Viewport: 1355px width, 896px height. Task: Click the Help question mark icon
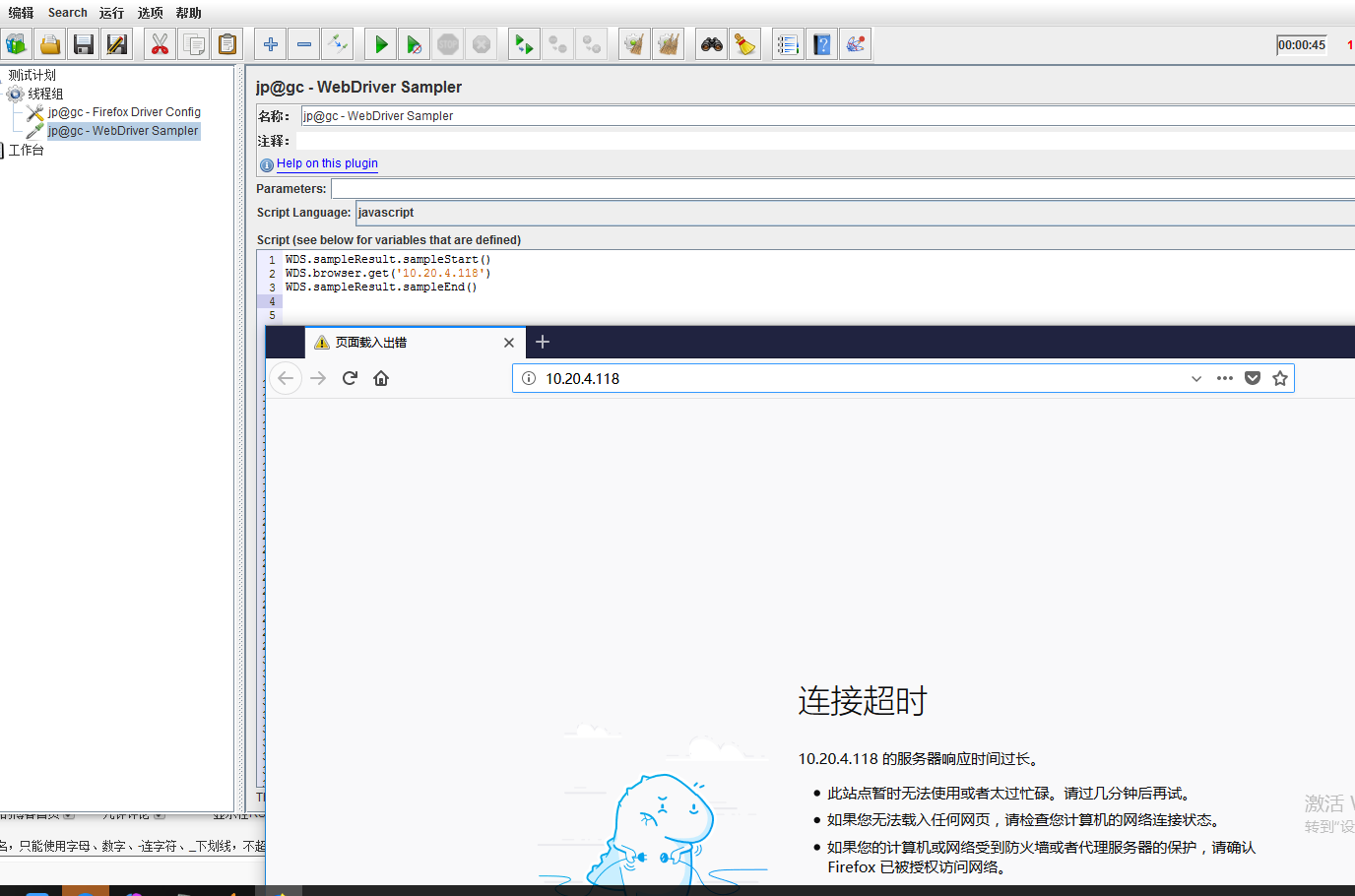coord(821,44)
